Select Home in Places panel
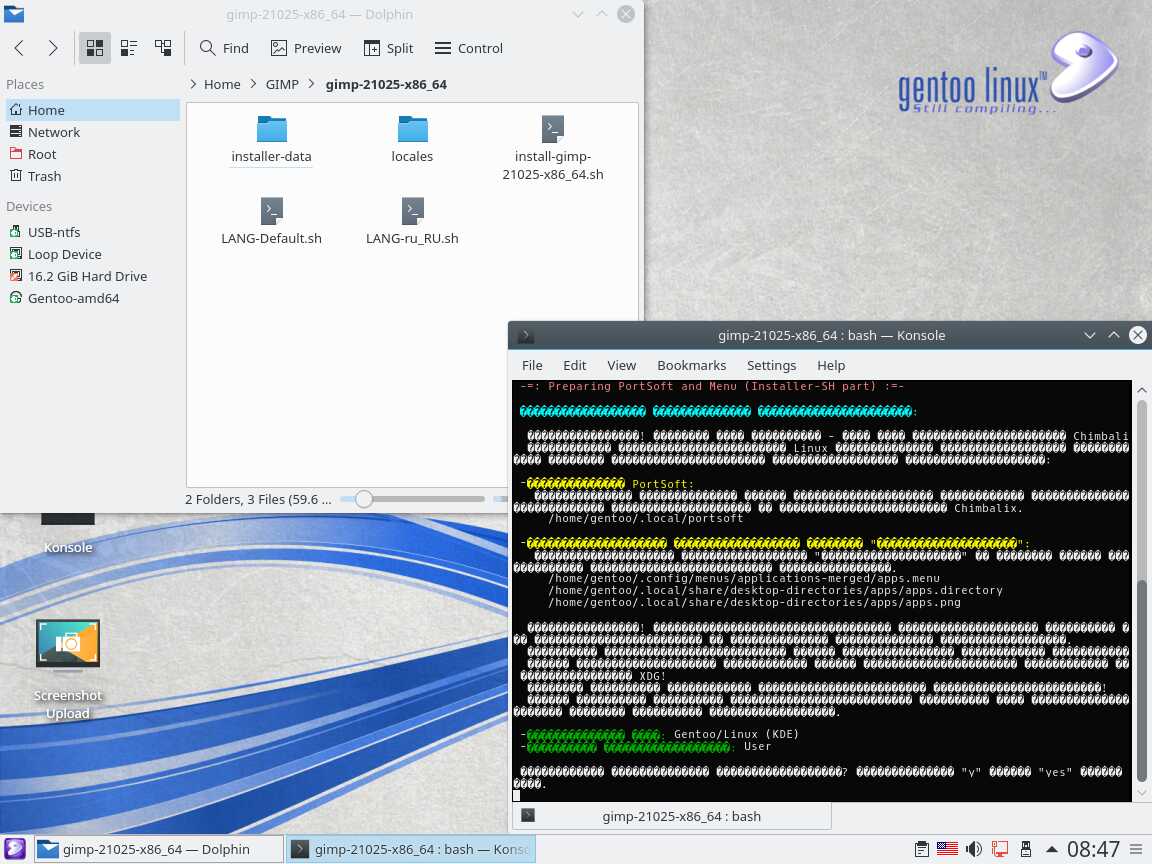1152x864 pixels. point(91,110)
